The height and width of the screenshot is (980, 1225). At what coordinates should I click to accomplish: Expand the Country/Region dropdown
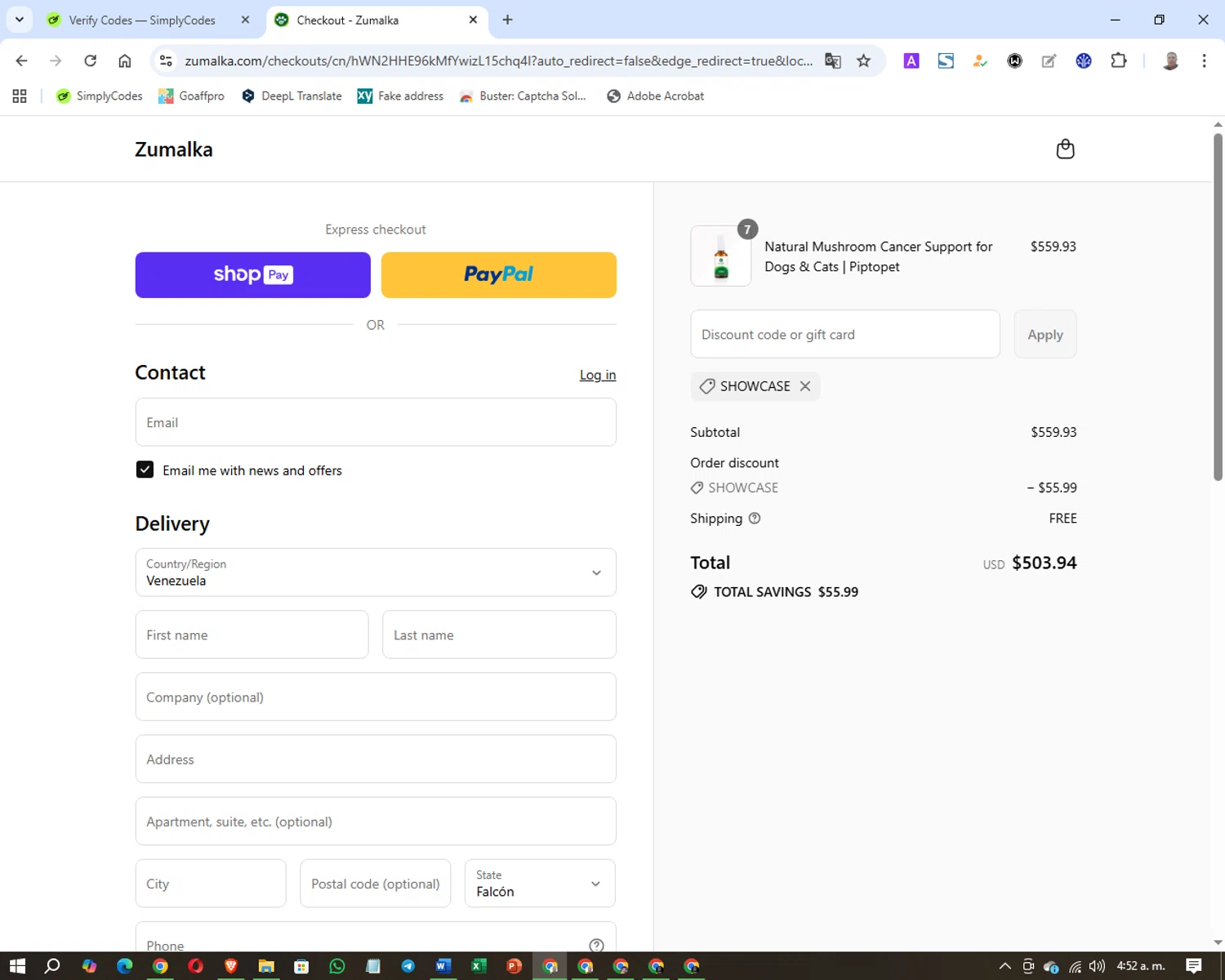[376, 572]
